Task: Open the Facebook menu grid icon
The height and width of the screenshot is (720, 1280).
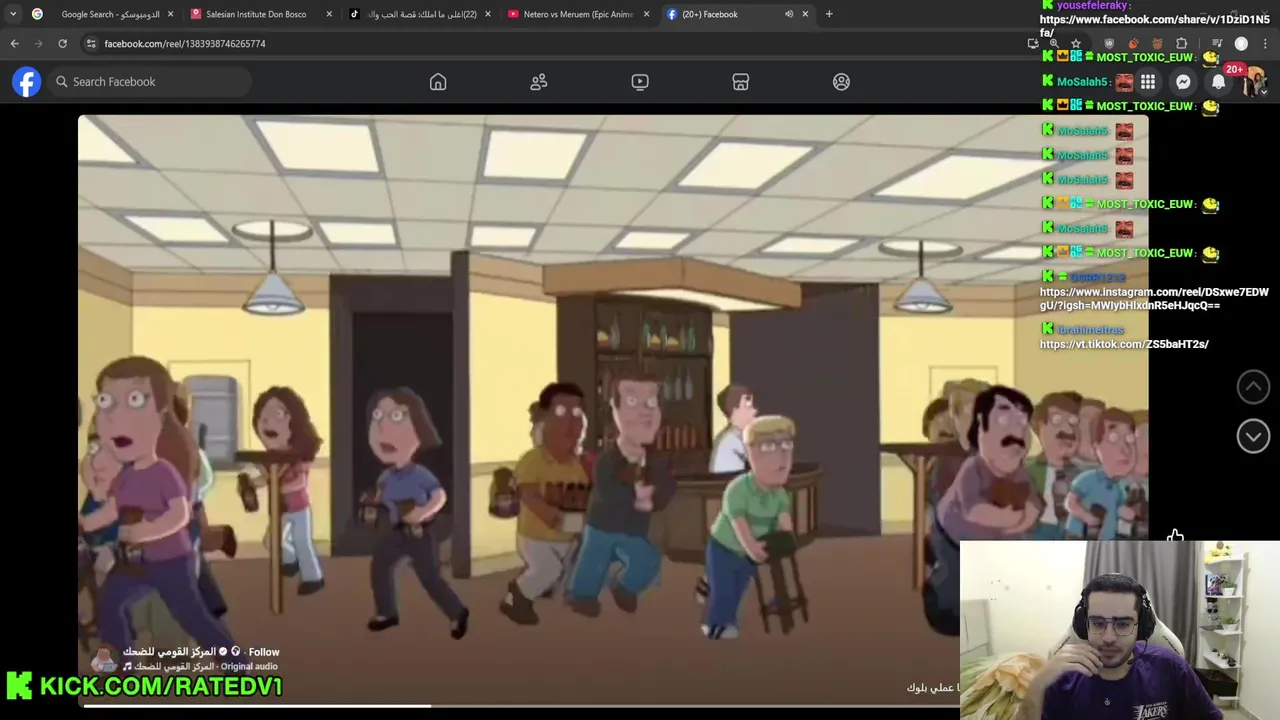Action: pos(1148,82)
